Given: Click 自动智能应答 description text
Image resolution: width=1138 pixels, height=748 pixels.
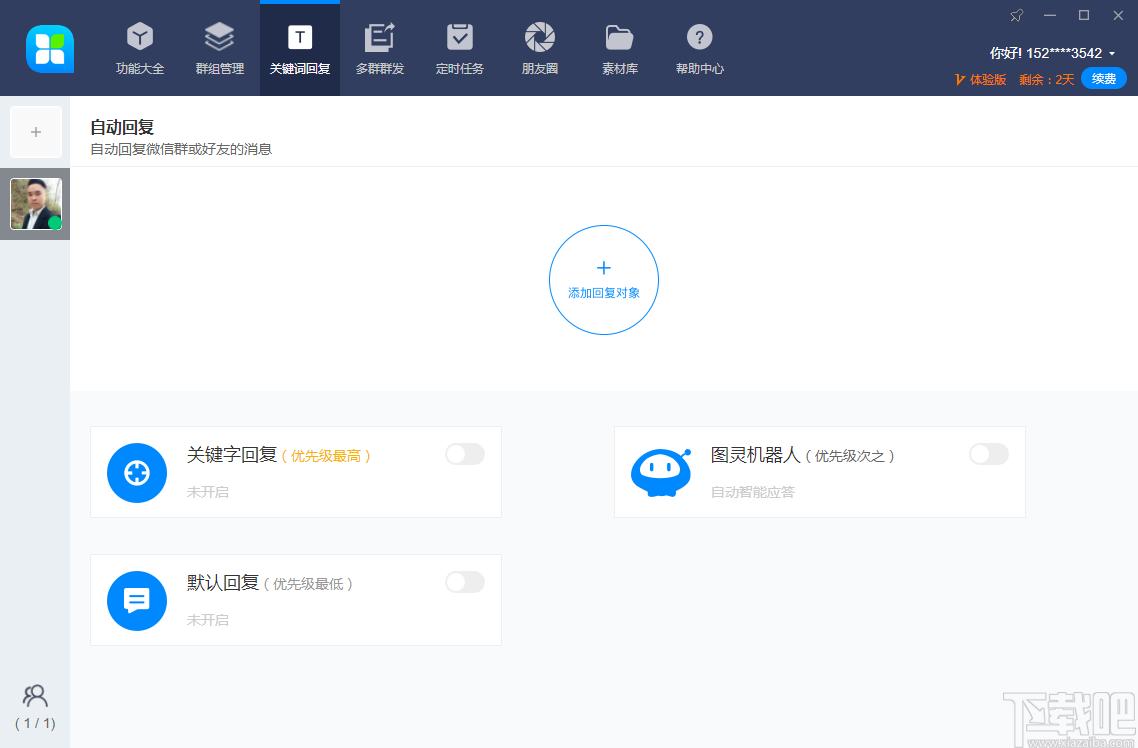Looking at the screenshot, I should pyautogui.click(x=753, y=492).
